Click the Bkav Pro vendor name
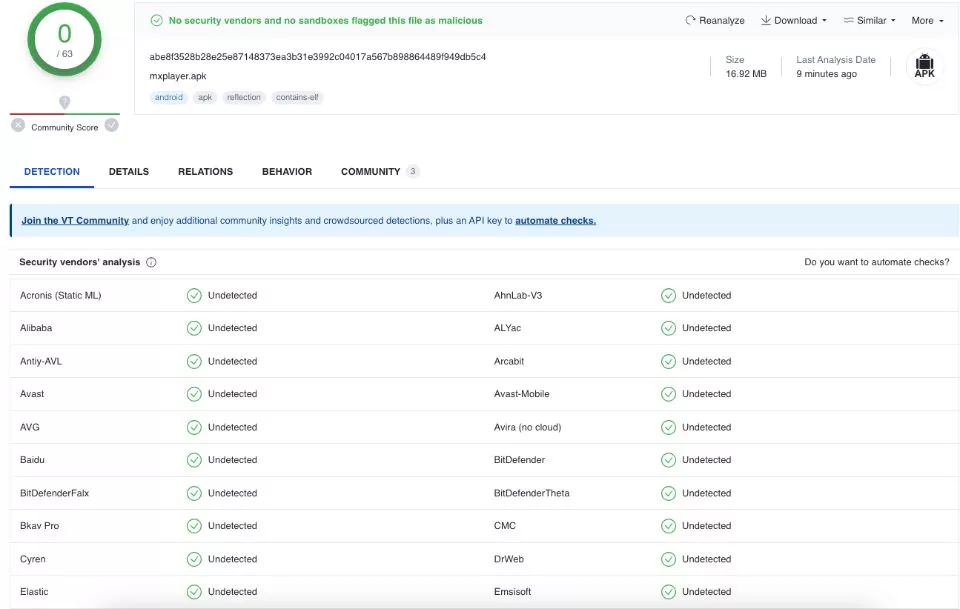Screen dimensions: 960x609 (39, 526)
